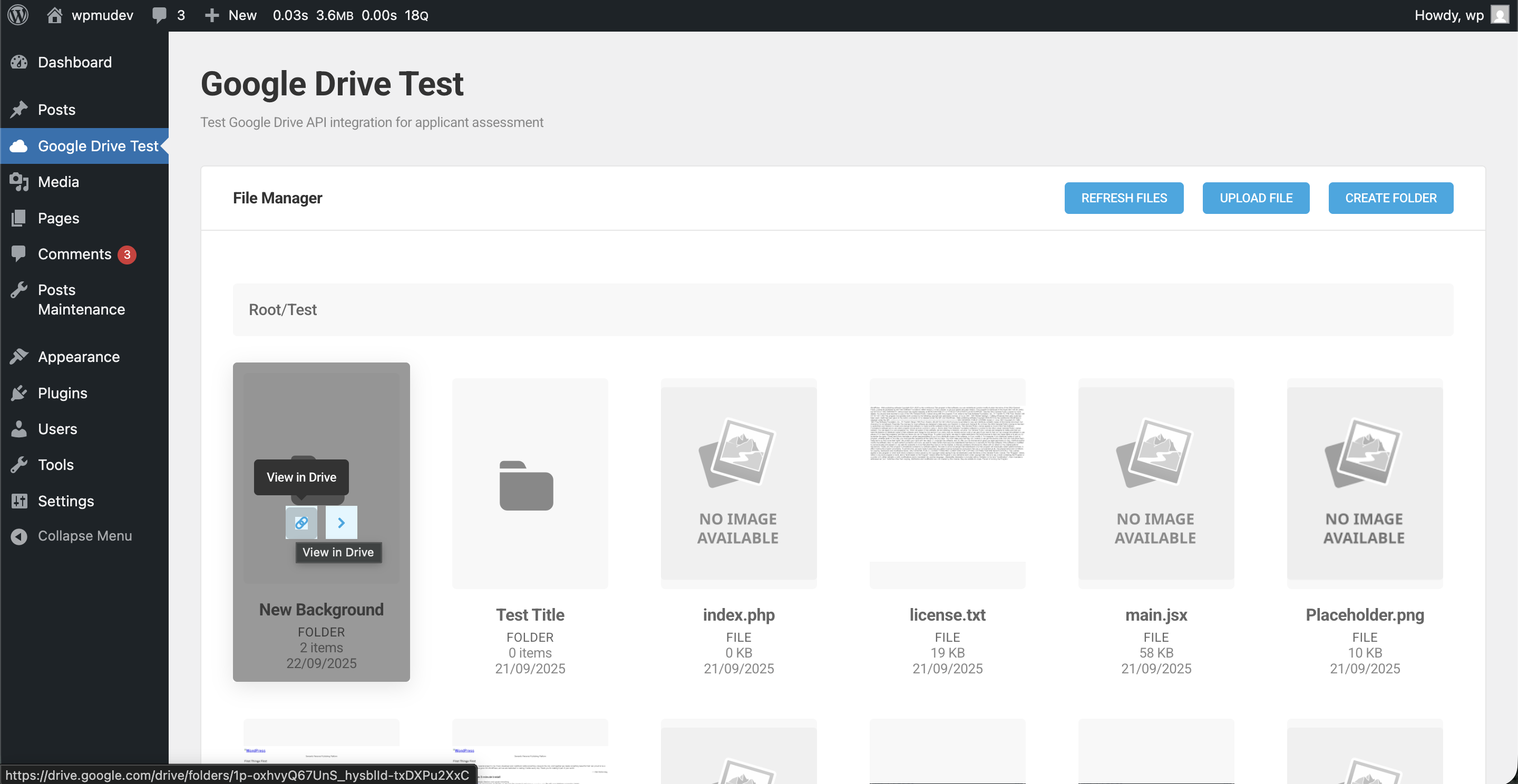Click the Comments speech bubble sidebar icon
Image resolution: width=1518 pixels, height=784 pixels.
[19, 254]
